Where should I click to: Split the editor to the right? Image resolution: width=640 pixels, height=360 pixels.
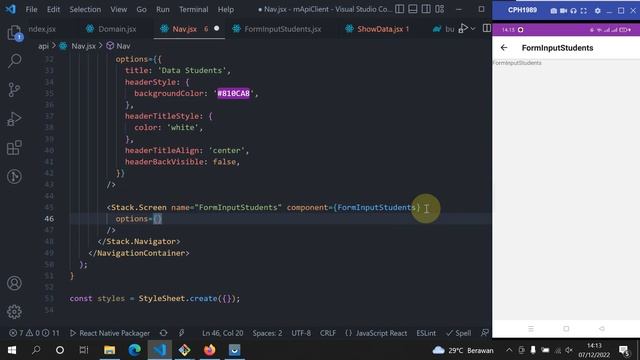tap(487, 28)
